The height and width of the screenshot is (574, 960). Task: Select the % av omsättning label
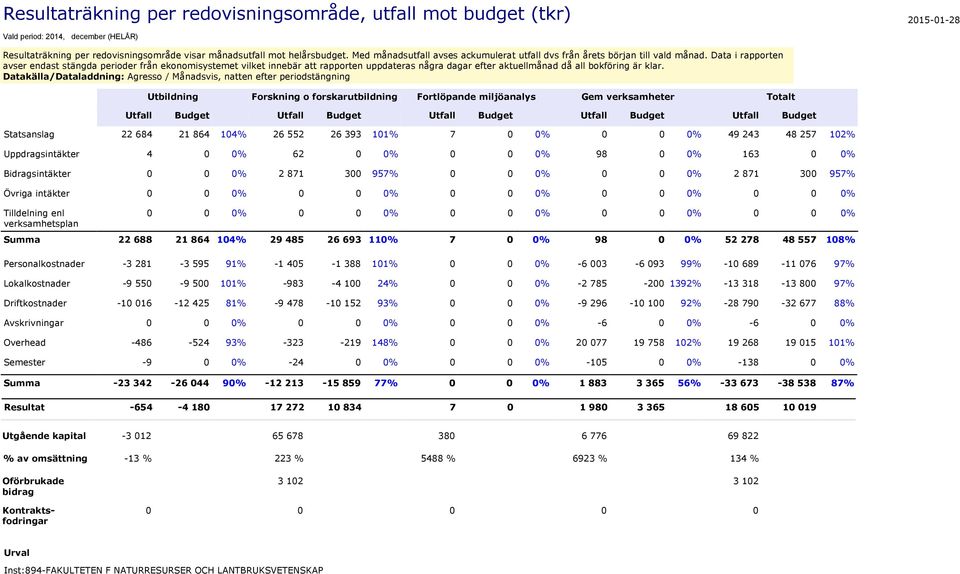click(45, 458)
